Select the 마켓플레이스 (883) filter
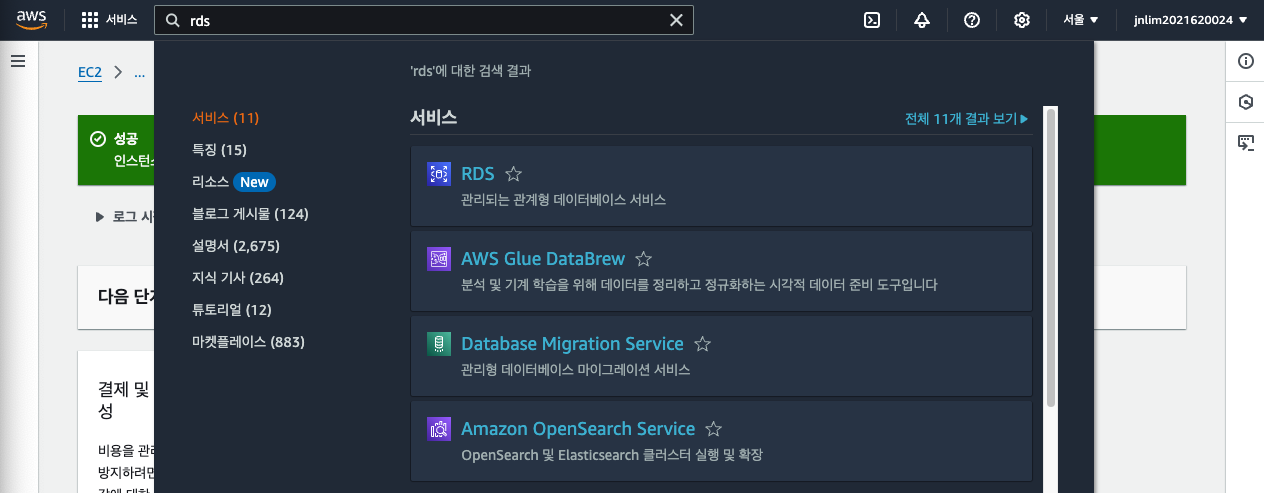This screenshot has width=1264, height=493. coord(248,342)
